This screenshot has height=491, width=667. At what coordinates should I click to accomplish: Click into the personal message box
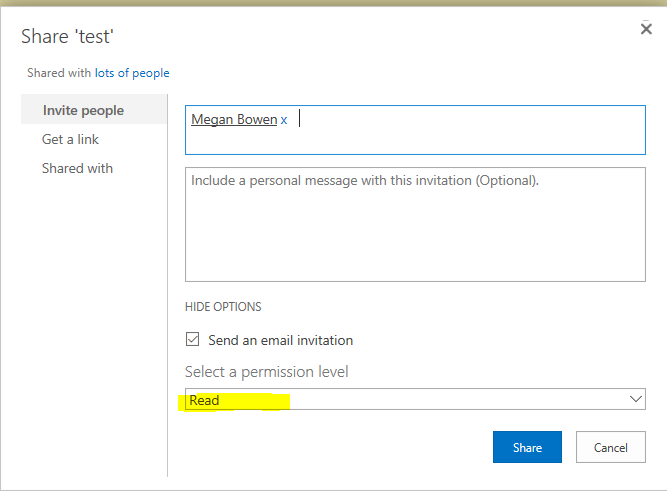point(415,225)
